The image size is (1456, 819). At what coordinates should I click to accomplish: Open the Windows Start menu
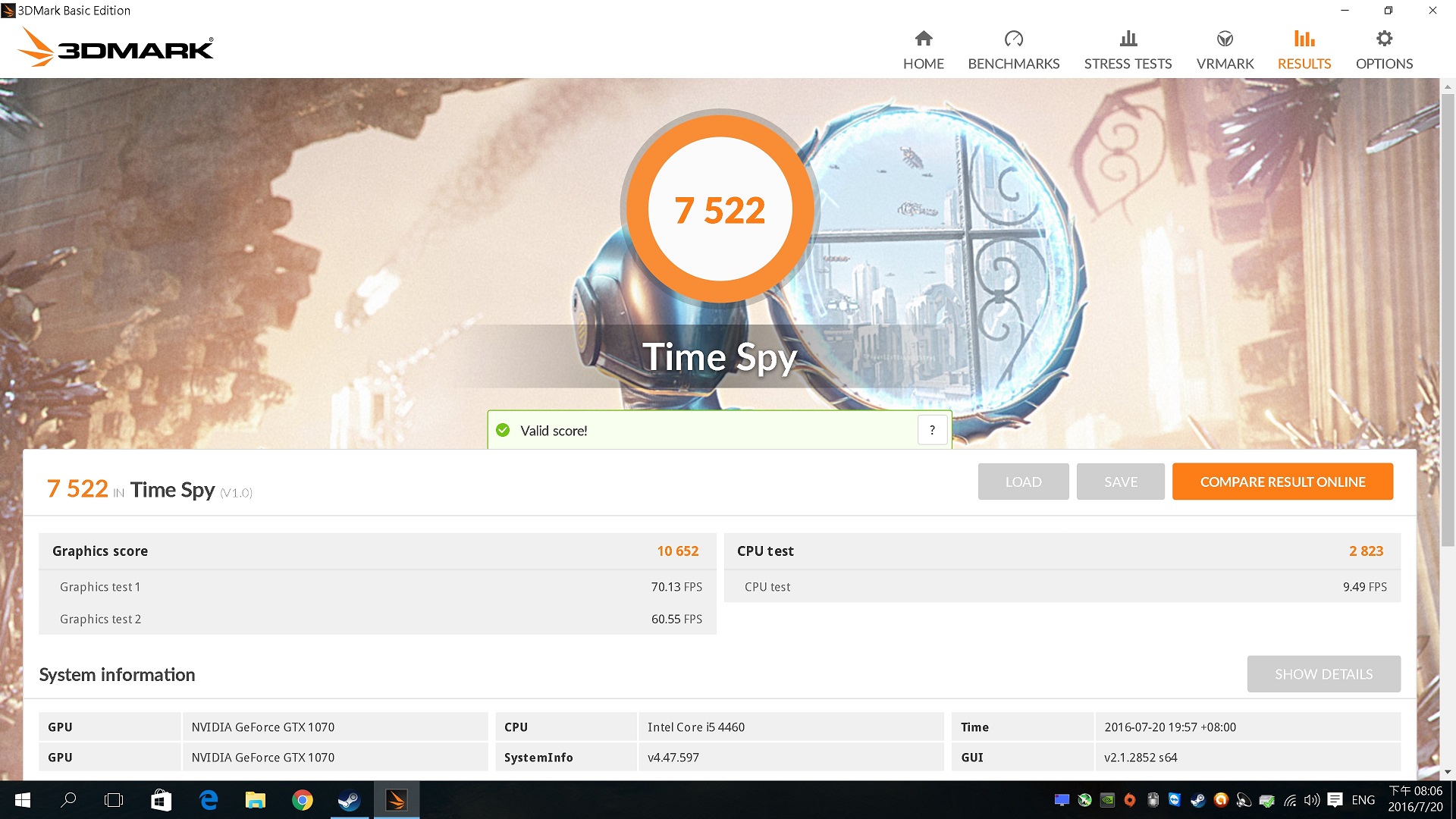pyautogui.click(x=22, y=800)
